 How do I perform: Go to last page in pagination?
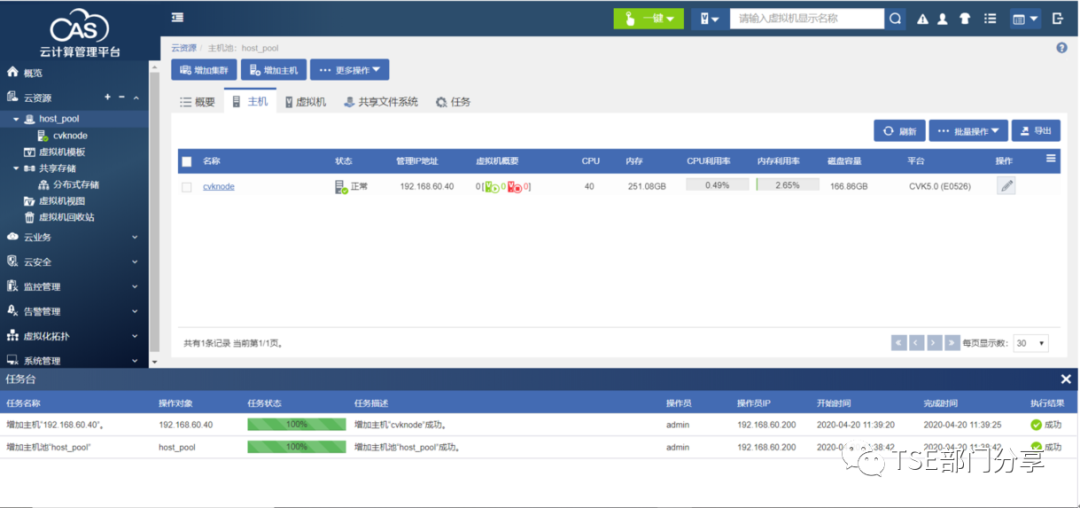(953, 343)
